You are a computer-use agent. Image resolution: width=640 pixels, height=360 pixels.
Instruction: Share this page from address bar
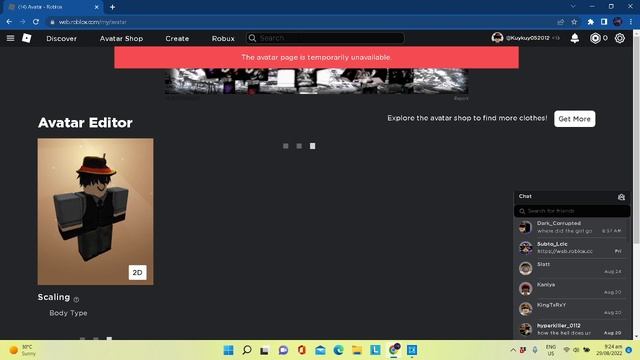(x=560, y=22)
